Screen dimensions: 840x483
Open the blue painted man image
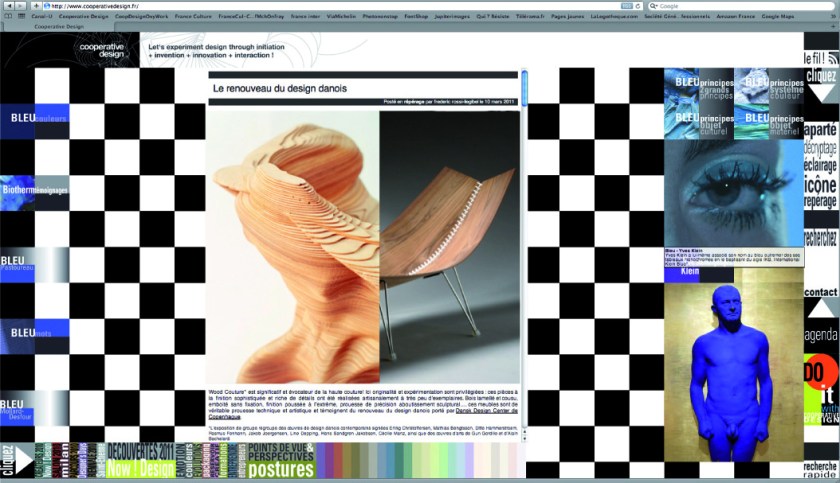coord(734,372)
